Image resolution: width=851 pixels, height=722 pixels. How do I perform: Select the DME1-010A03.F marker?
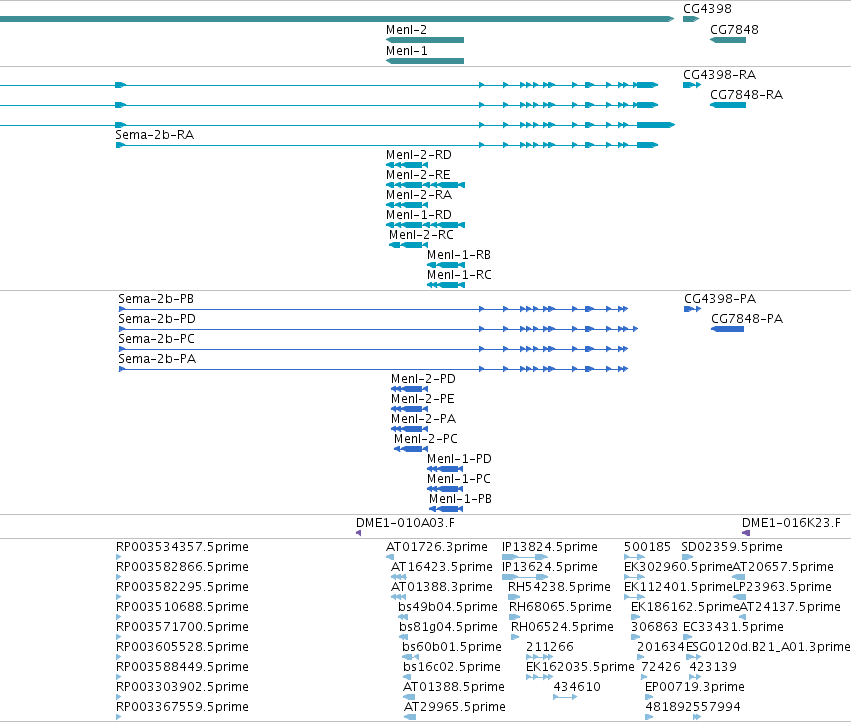359,533
